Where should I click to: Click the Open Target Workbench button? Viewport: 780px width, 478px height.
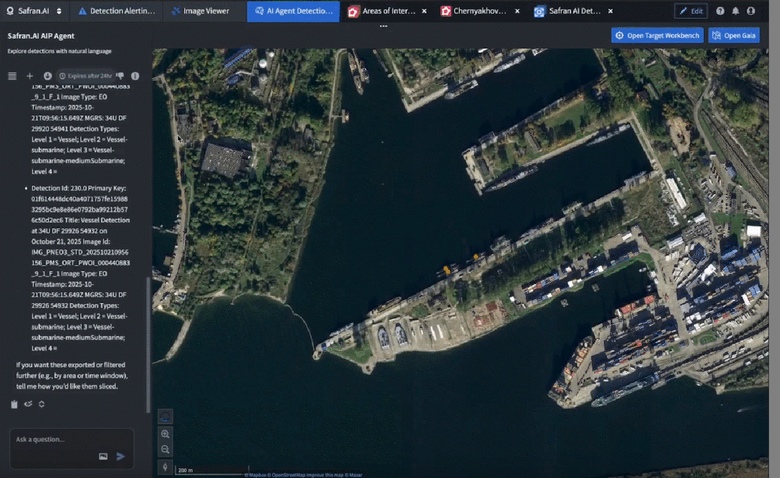tap(656, 35)
